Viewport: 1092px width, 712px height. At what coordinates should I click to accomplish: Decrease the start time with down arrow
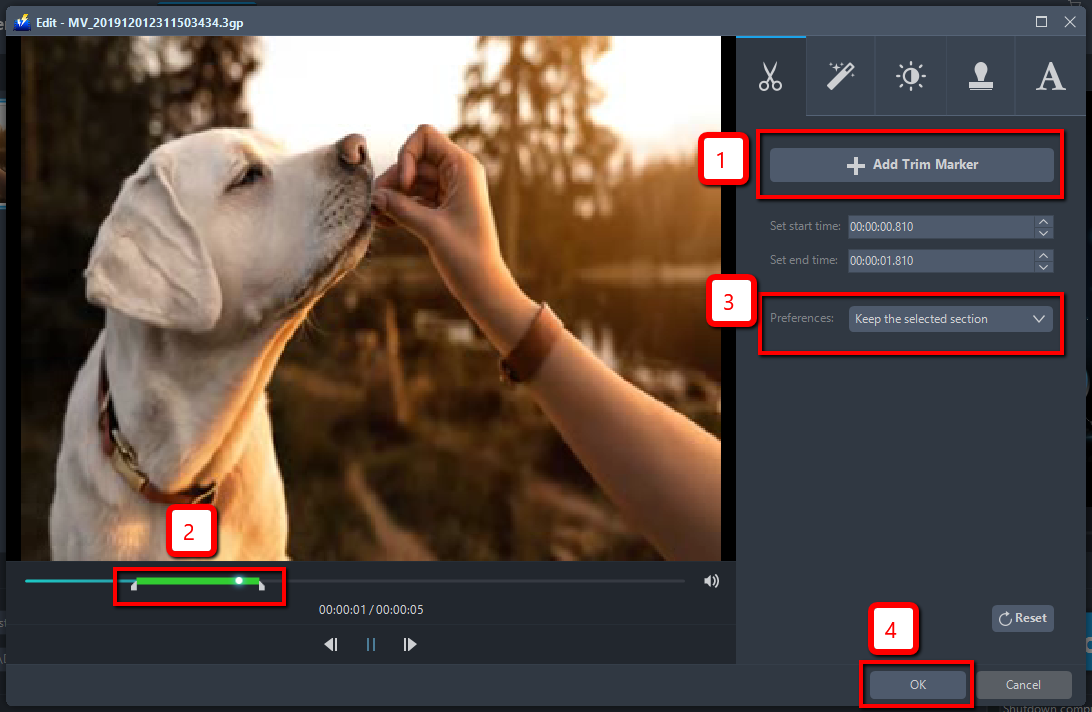(1044, 233)
